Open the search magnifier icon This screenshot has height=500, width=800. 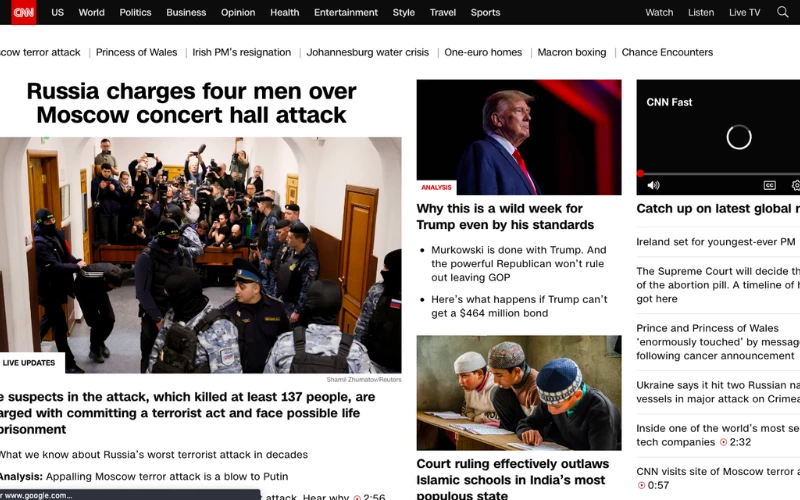point(783,12)
